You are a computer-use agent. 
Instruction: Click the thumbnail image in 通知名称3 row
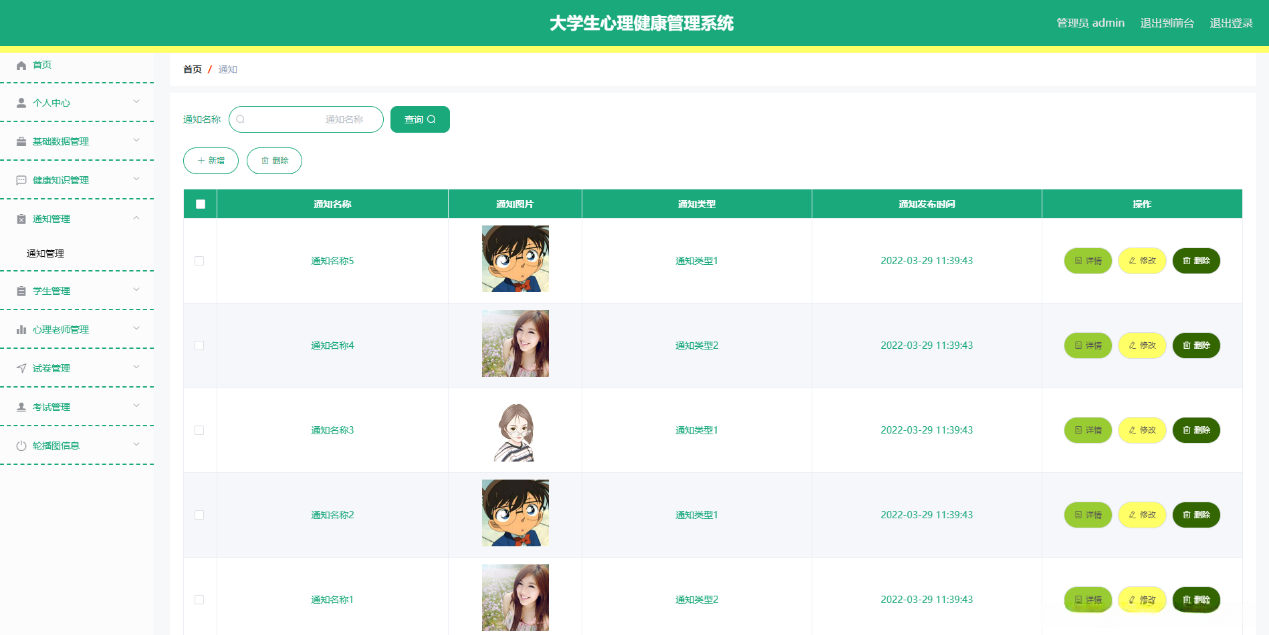pyautogui.click(x=515, y=428)
